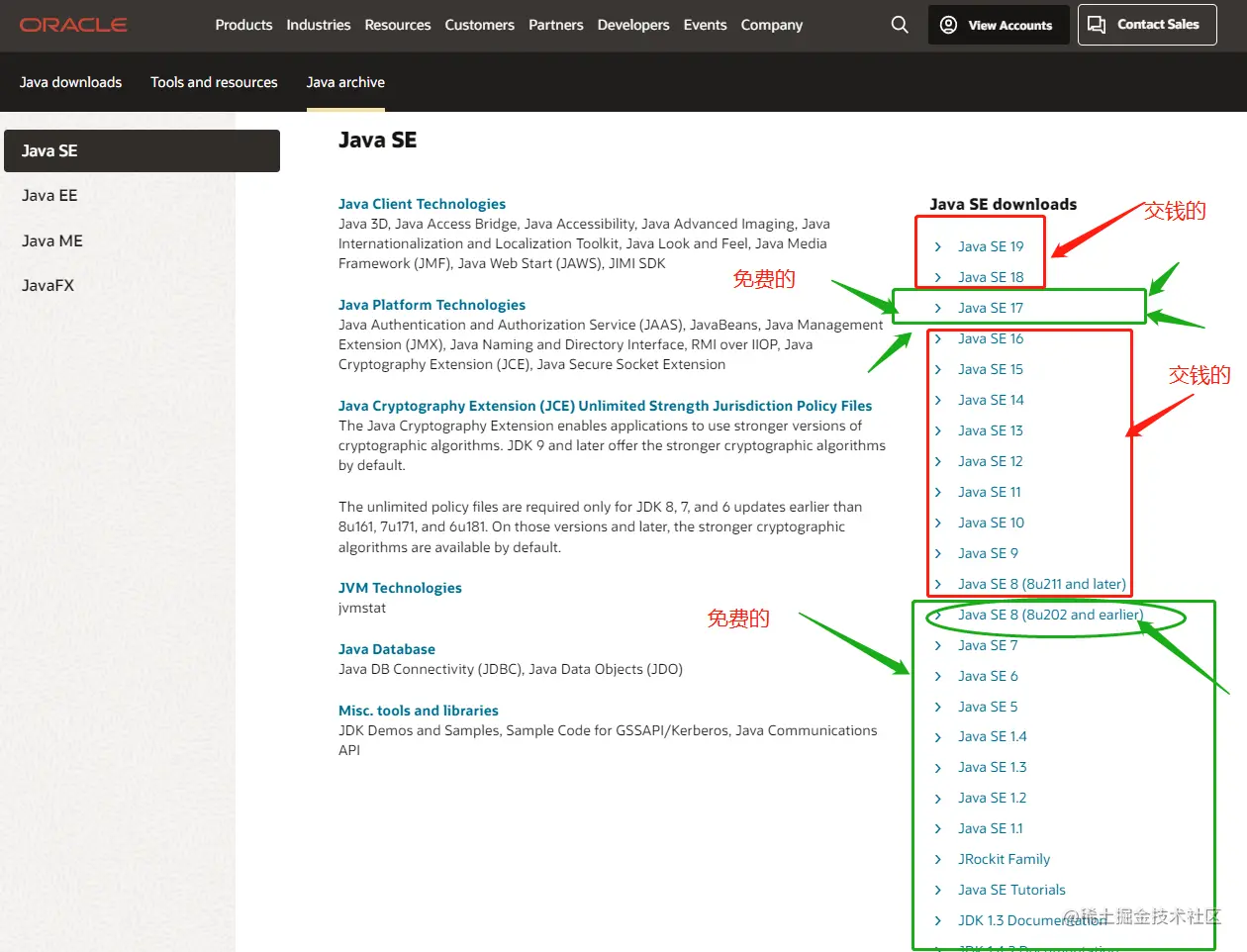
Task: Open Java Client Technologies link
Action: tap(422, 204)
